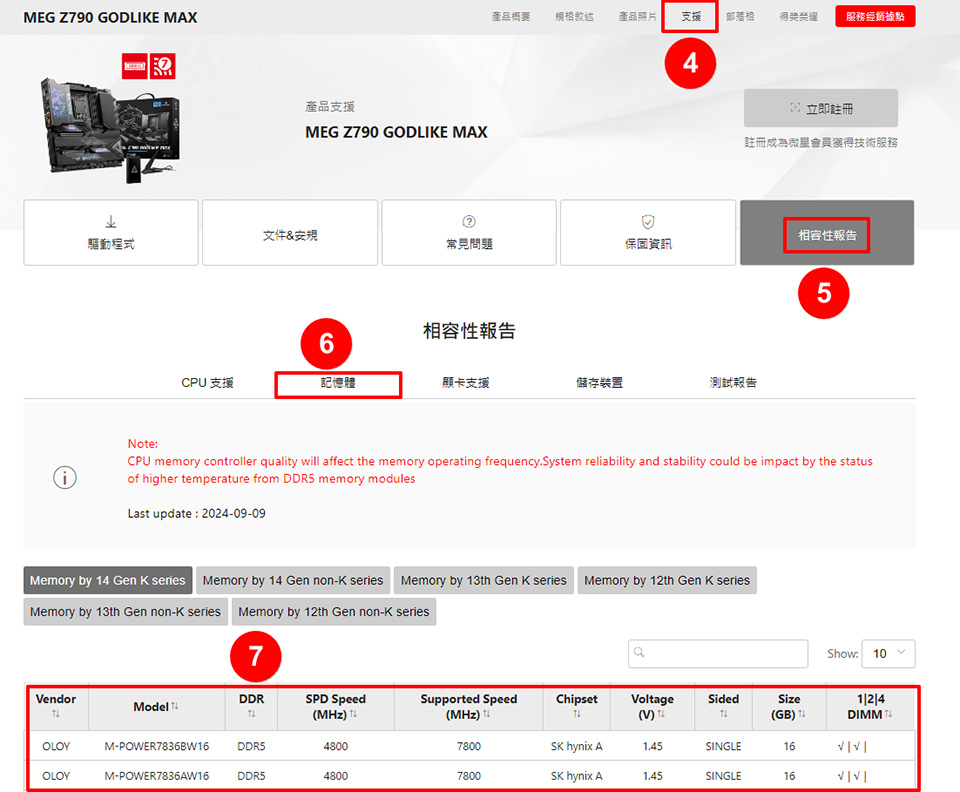Screen dimensions: 960x792
Task: Click the 相容性報告 button
Action: point(827,235)
